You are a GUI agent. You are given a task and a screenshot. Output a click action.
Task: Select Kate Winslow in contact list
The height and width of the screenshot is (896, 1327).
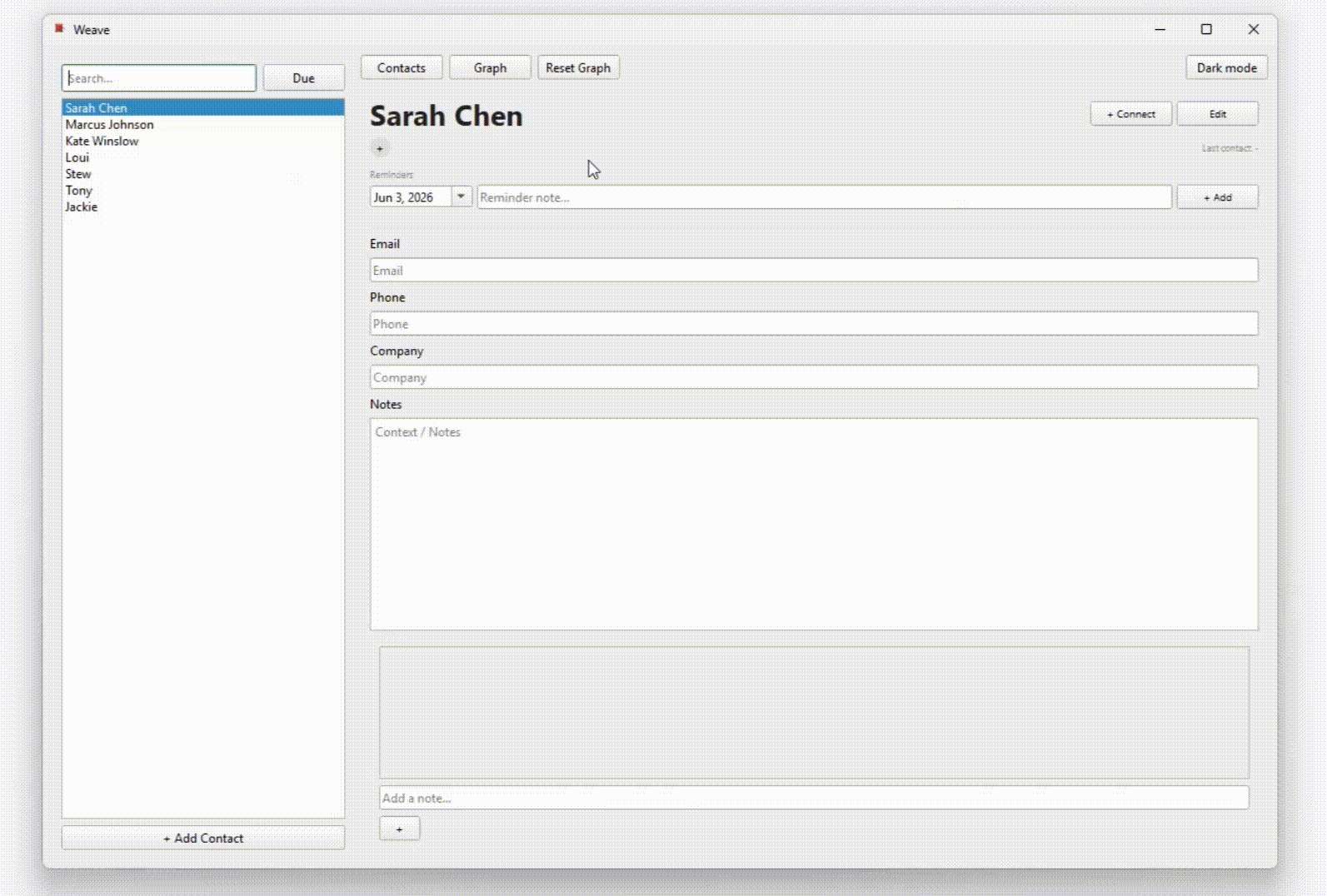[203, 141]
